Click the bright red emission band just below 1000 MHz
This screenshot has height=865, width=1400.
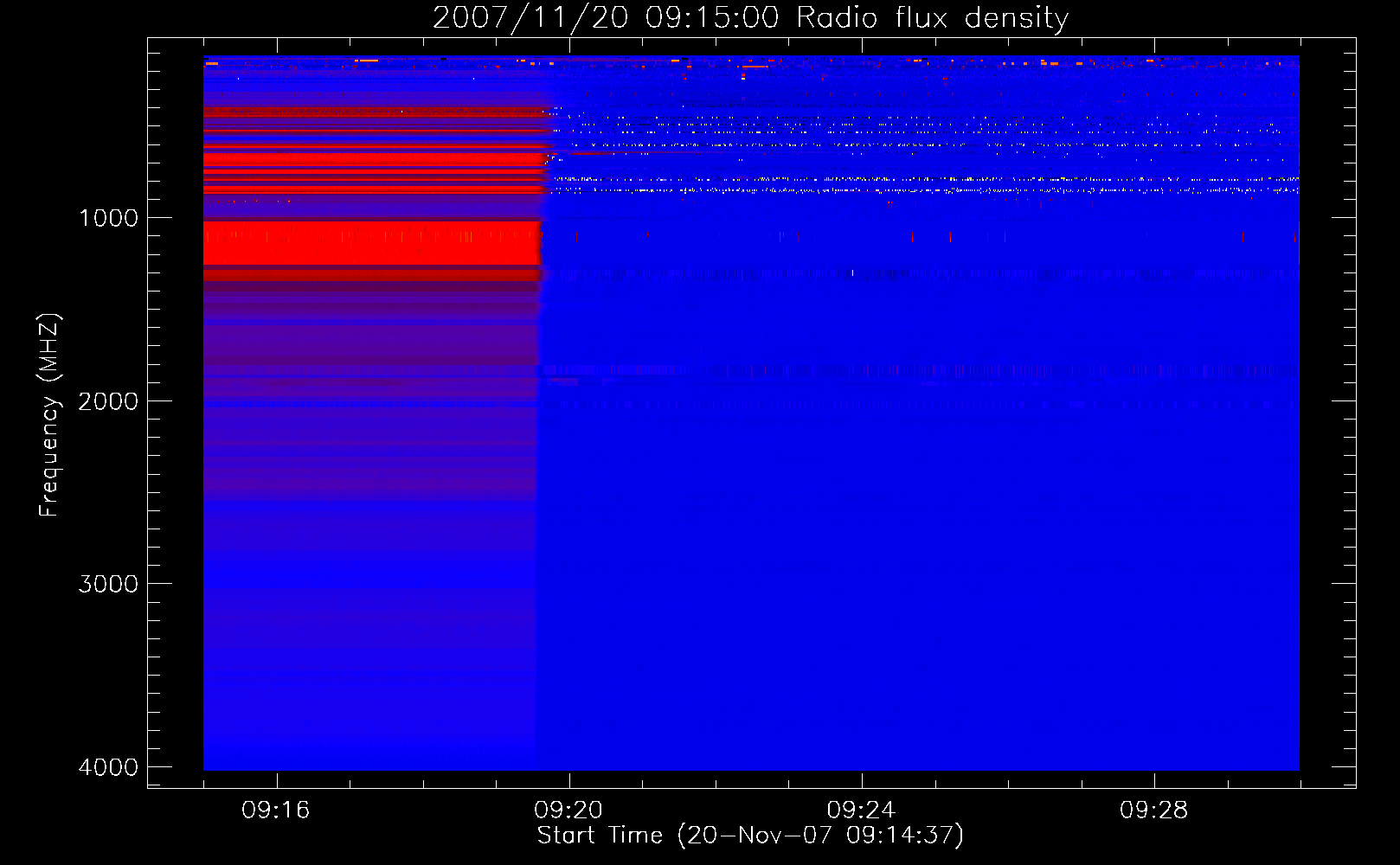(x=372, y=243)
